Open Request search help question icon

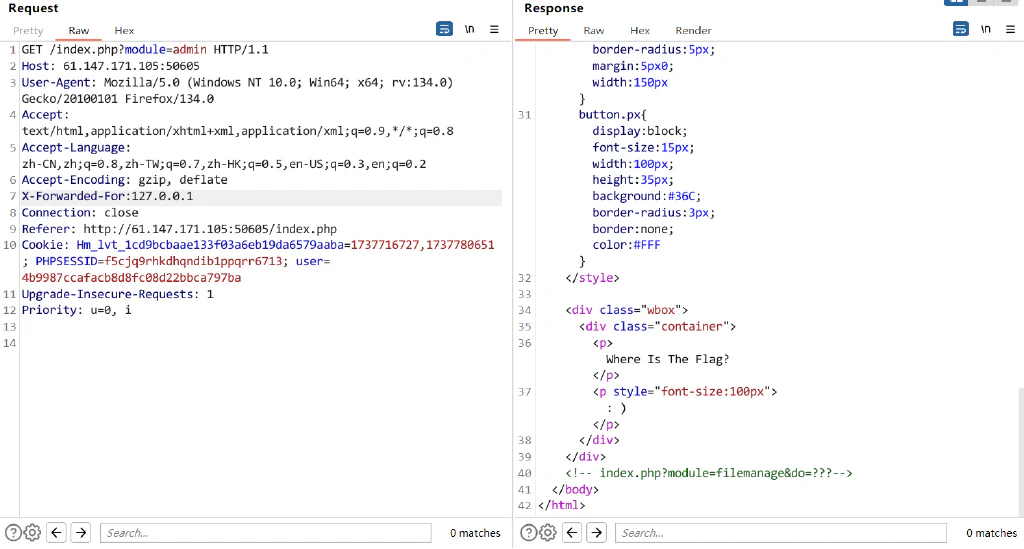pyautogui.click(x=13, y=533)
